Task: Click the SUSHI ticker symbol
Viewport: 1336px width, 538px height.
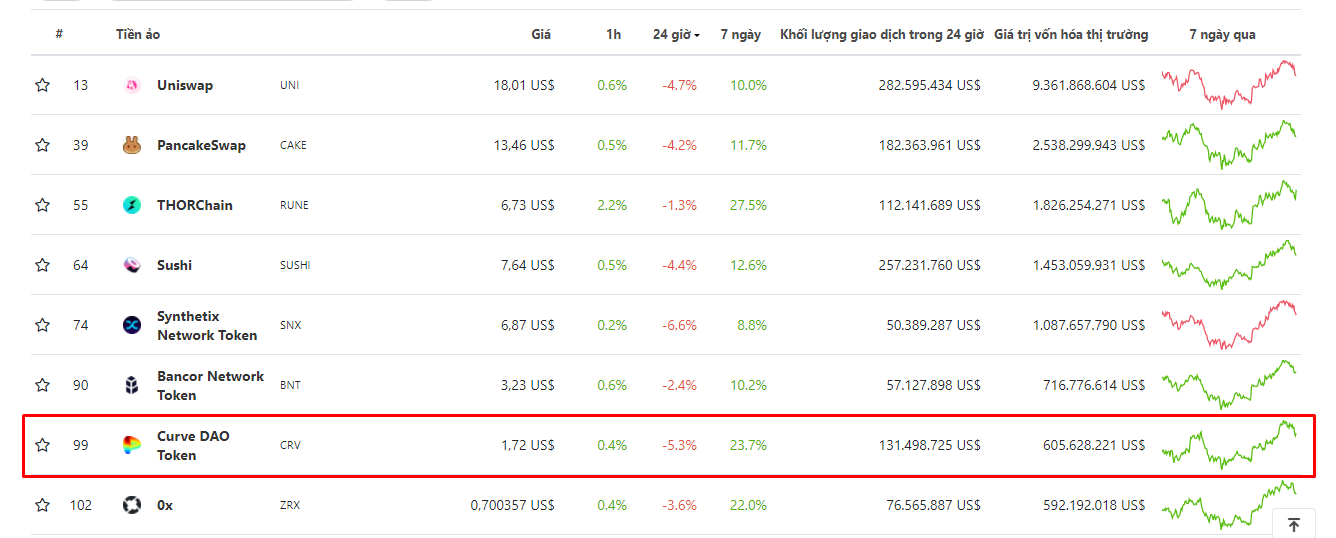Action: 295,265
